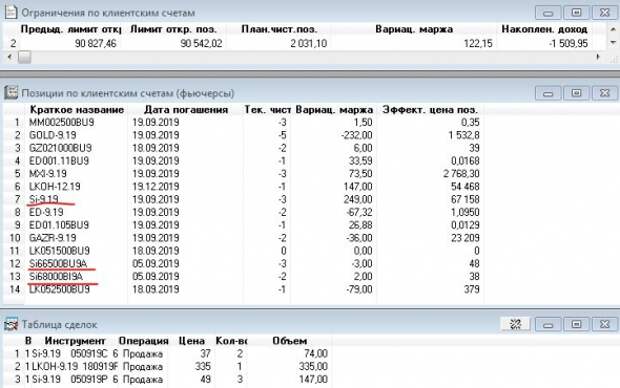620x388 pixels.
Task: Select the MXI-9.19 position row
Action: click(244, 174)
